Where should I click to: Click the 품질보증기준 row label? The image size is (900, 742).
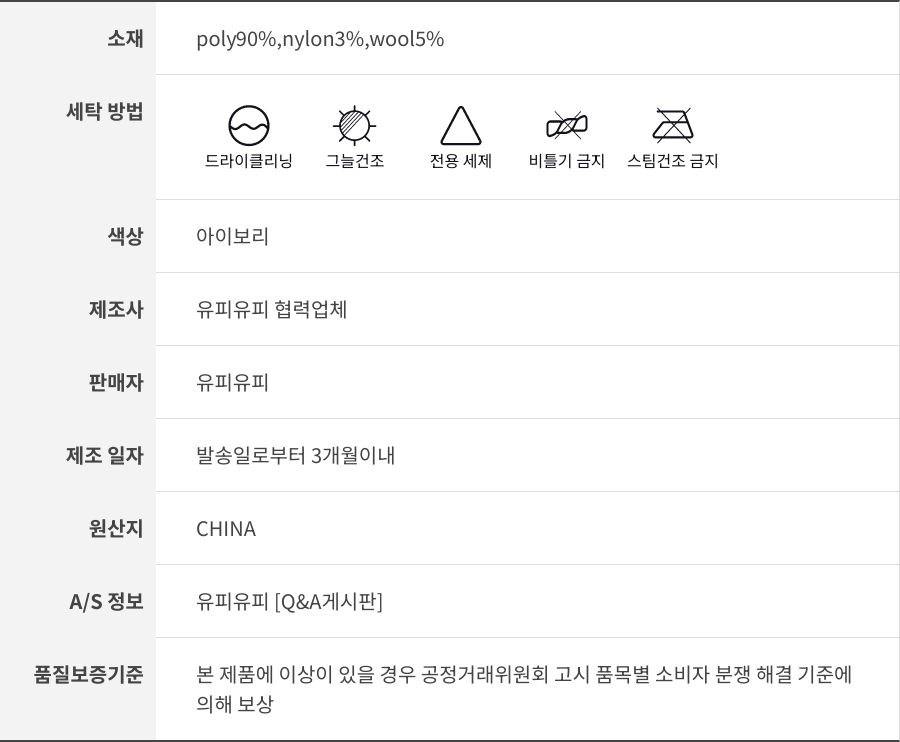click(x=89, y=674)
